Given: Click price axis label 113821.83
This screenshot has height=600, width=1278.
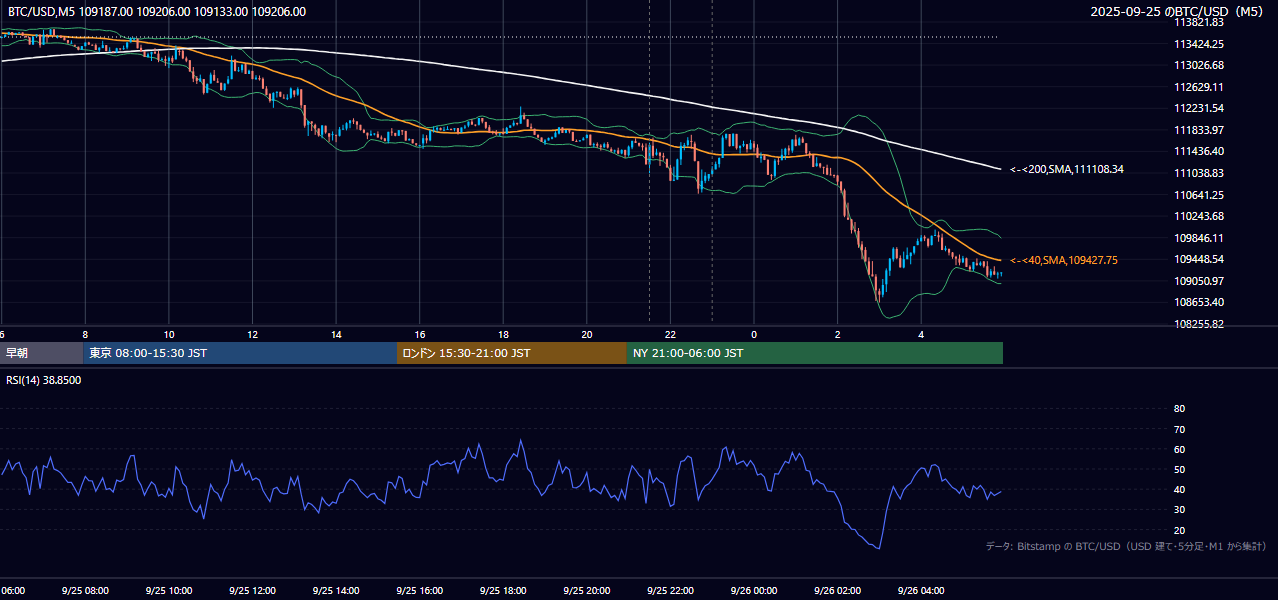Looking at the screenshot, I should coord(1199,22).
